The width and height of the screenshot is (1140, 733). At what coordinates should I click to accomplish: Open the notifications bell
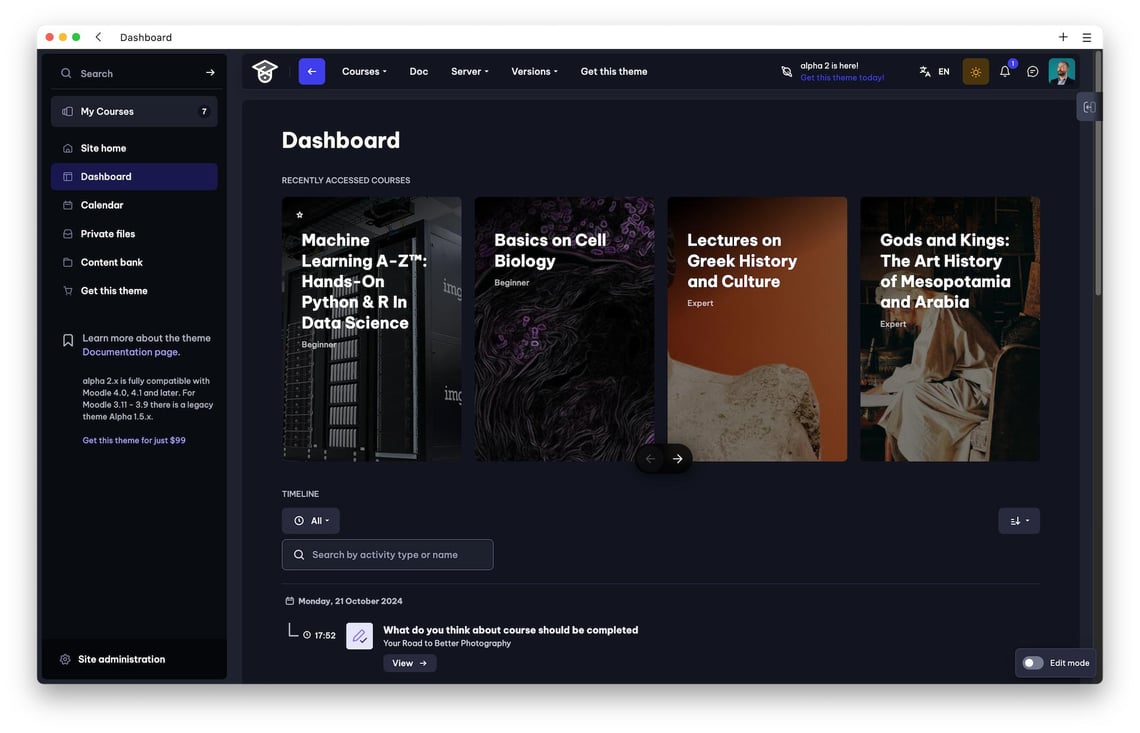1005,71
